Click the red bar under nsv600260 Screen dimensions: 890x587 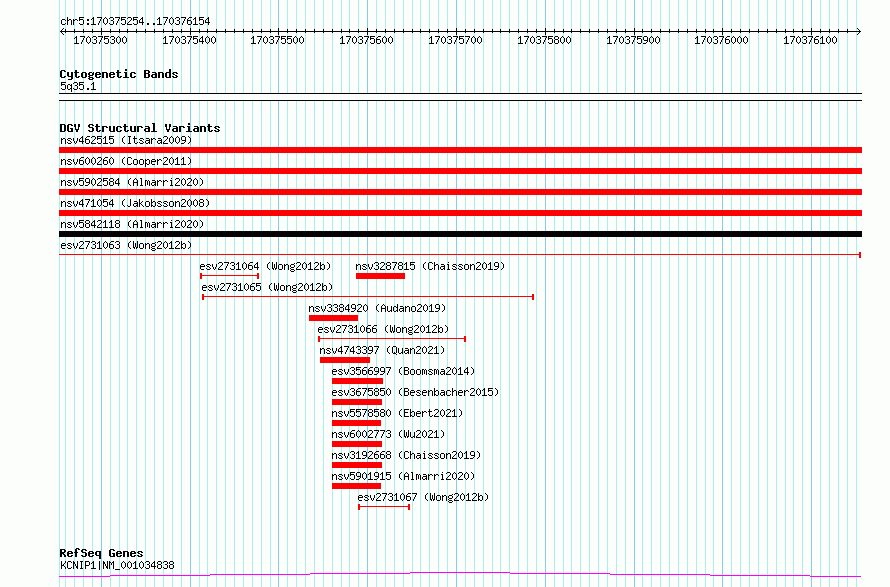pyautogui.click(x=460, y=171)
